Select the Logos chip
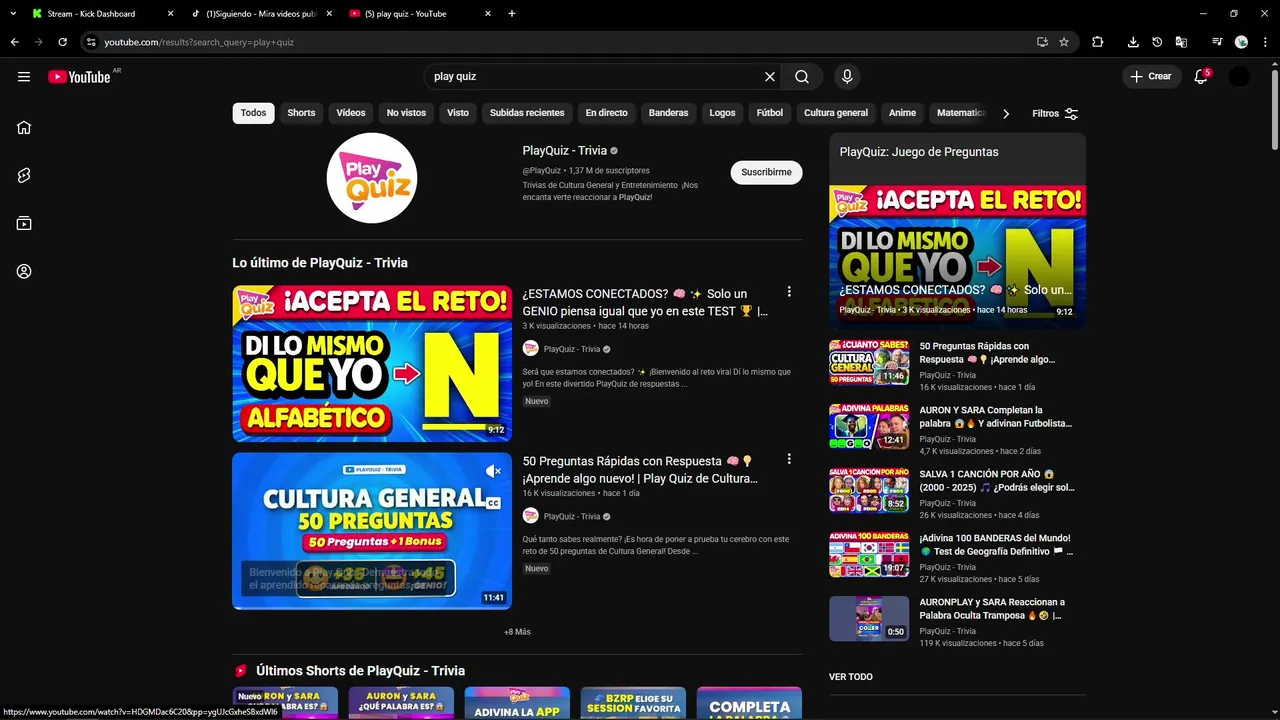The height and width of the screenshot is (720, 1280). pyautogui.click(x=723, y=113)
